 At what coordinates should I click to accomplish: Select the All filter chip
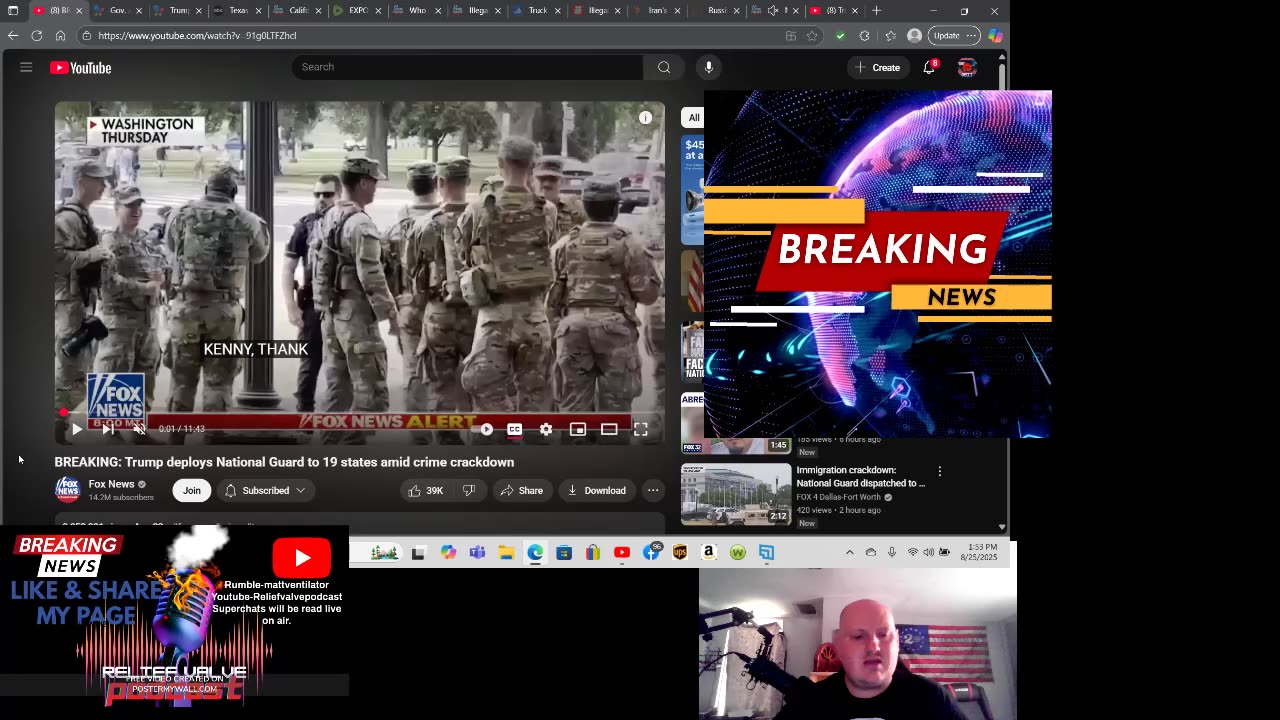(694, 117)
